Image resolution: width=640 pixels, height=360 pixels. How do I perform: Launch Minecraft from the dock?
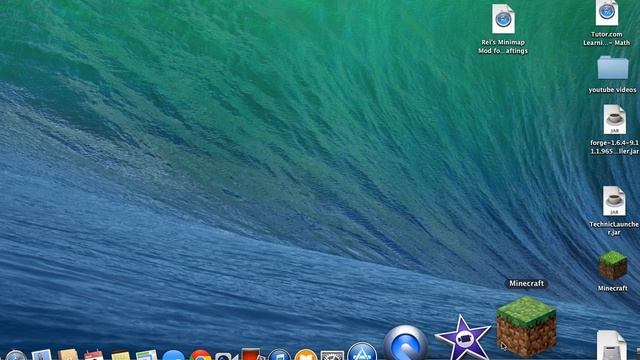526,326
